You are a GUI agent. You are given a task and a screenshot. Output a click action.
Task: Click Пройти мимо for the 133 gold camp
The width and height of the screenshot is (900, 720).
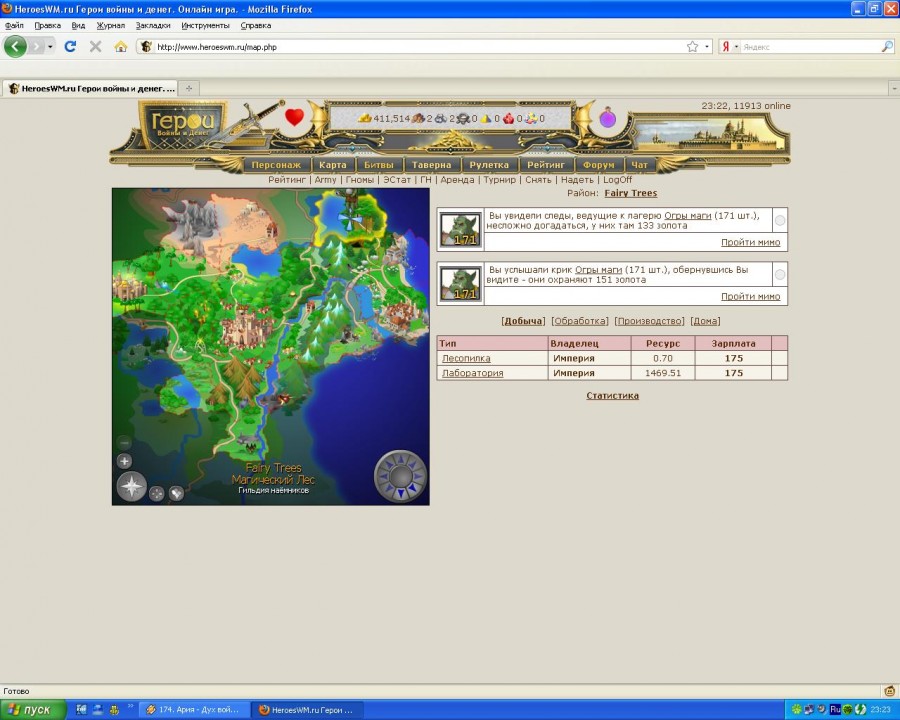tap(751, 242)
